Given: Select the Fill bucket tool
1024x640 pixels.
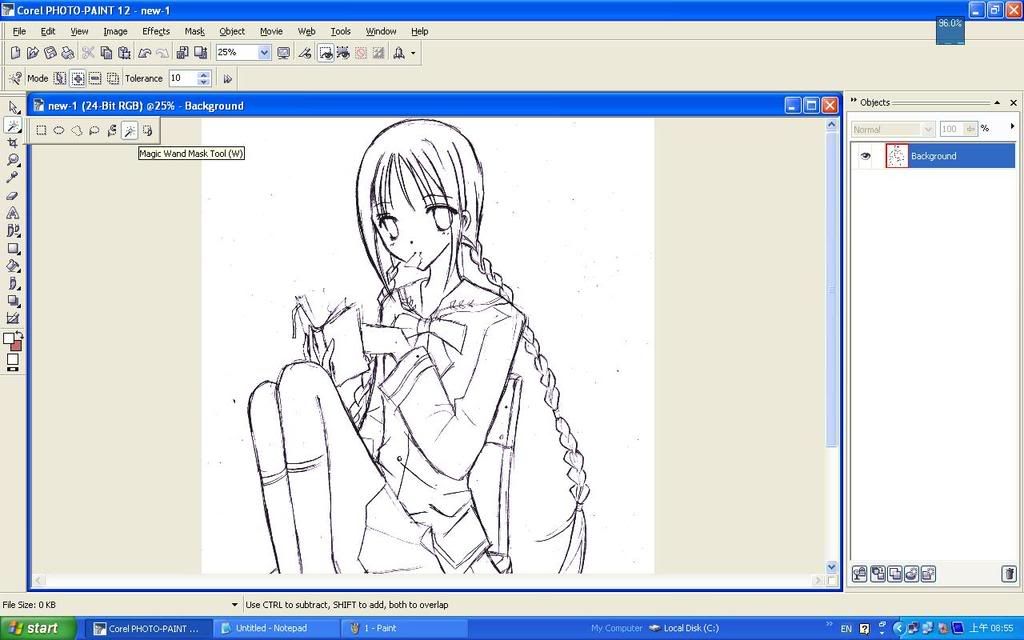Looking at the screenshot, I should 13,266.
